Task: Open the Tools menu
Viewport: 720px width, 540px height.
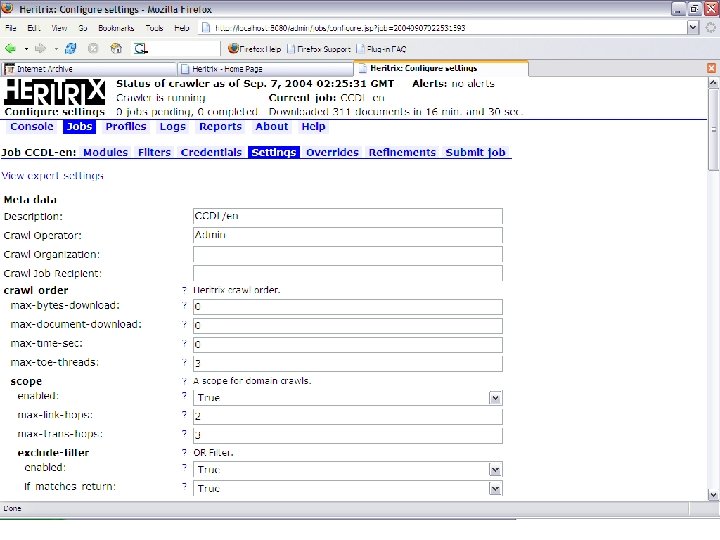Action: click(x=154, y=28)
